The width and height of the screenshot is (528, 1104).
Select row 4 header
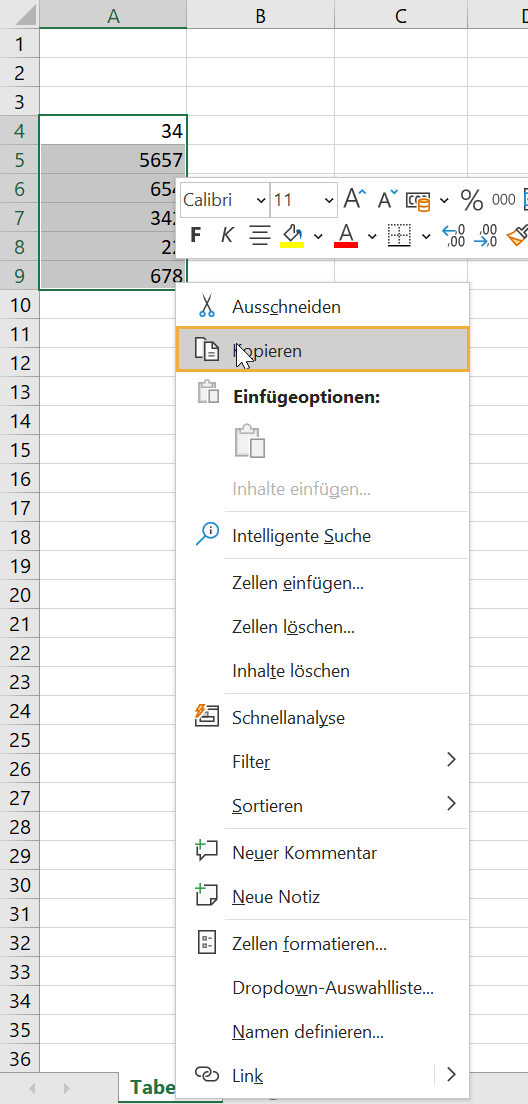coord(20,130)
